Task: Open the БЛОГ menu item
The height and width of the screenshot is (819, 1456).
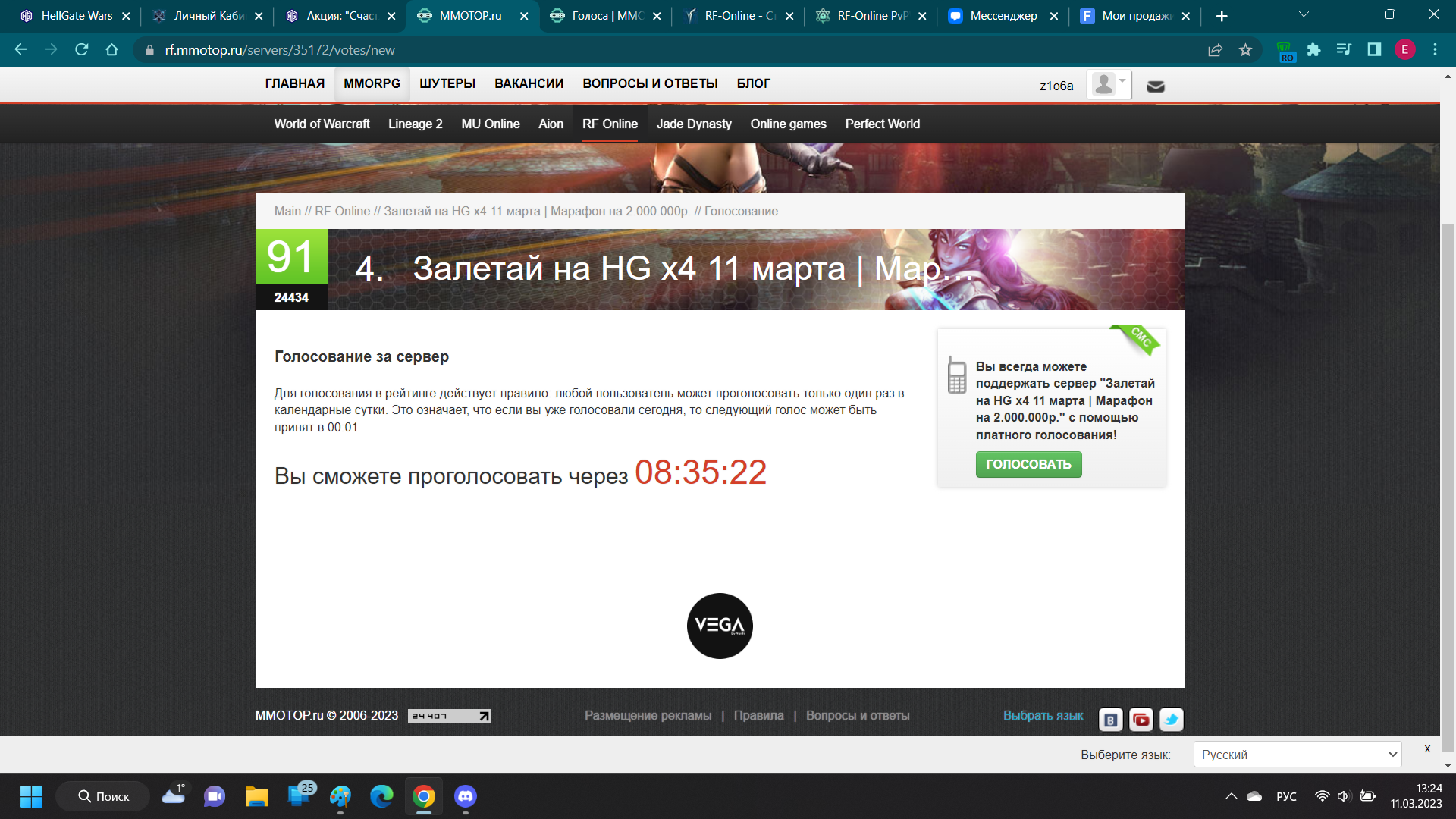Action: [753, 83]
